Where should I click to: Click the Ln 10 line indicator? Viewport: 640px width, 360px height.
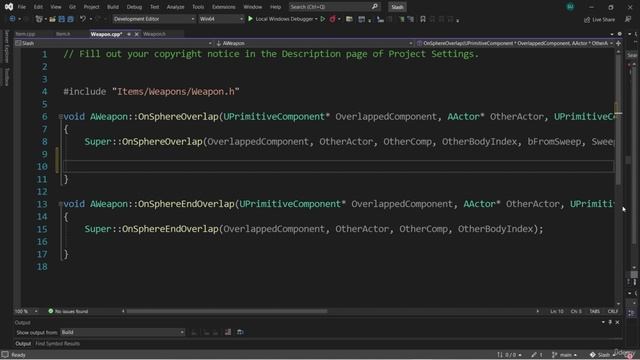(x=557, y=311)
